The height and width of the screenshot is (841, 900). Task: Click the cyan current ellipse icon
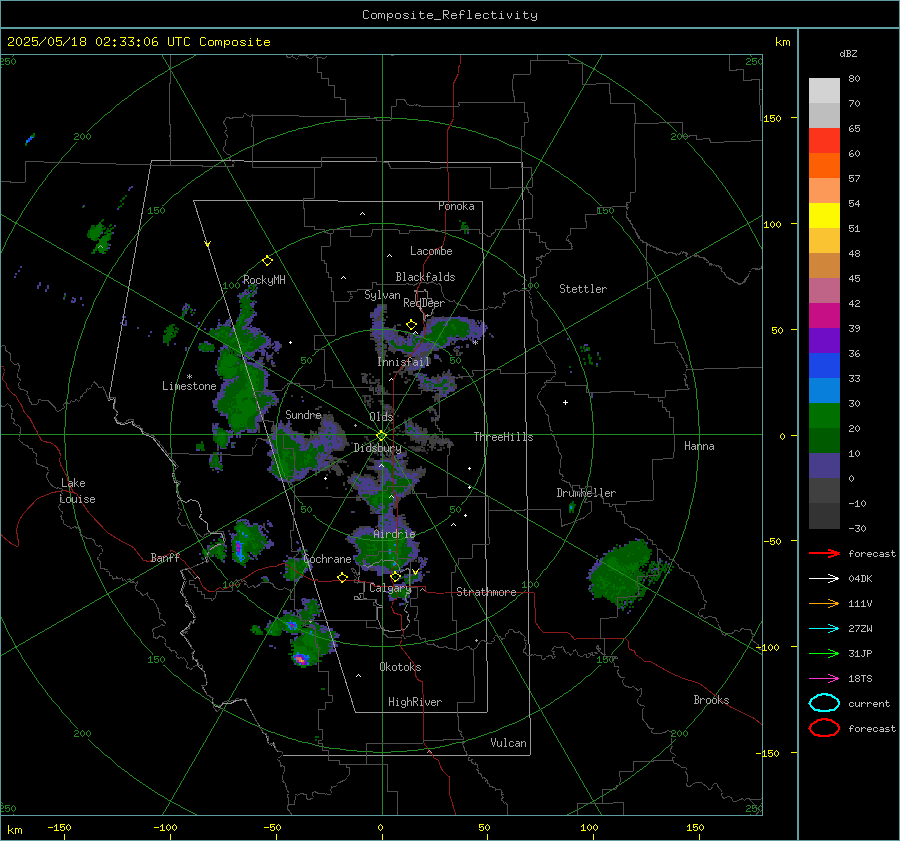(x=824, y=703)
